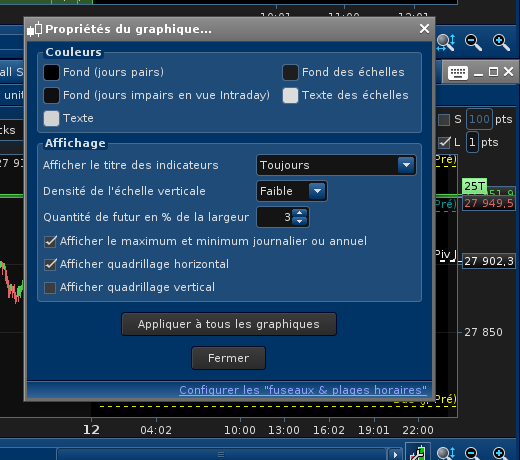The image size is (520, 460).
Task: Open Fond (jours pairs) color swatch
Action: coord(51,72)
